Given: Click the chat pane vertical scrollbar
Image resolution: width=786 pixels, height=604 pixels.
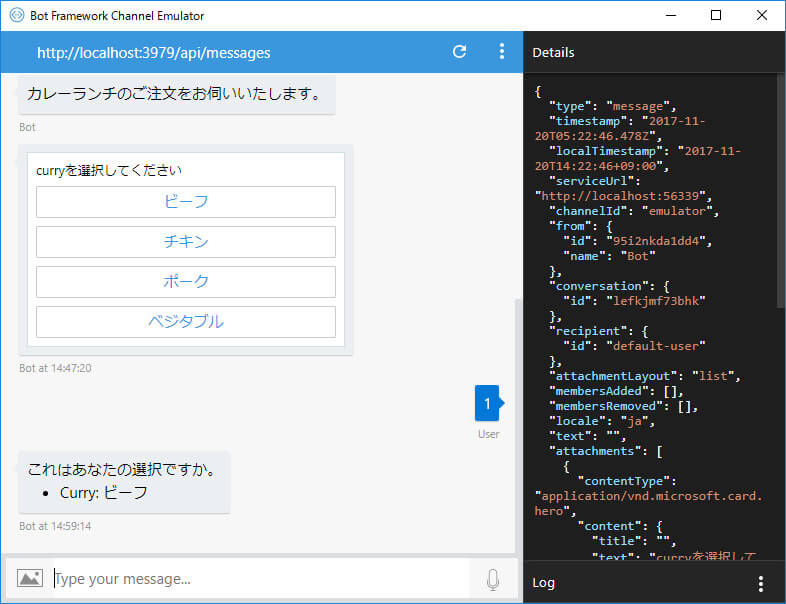Looking at the screenshot, I should (x=519, y=426).
